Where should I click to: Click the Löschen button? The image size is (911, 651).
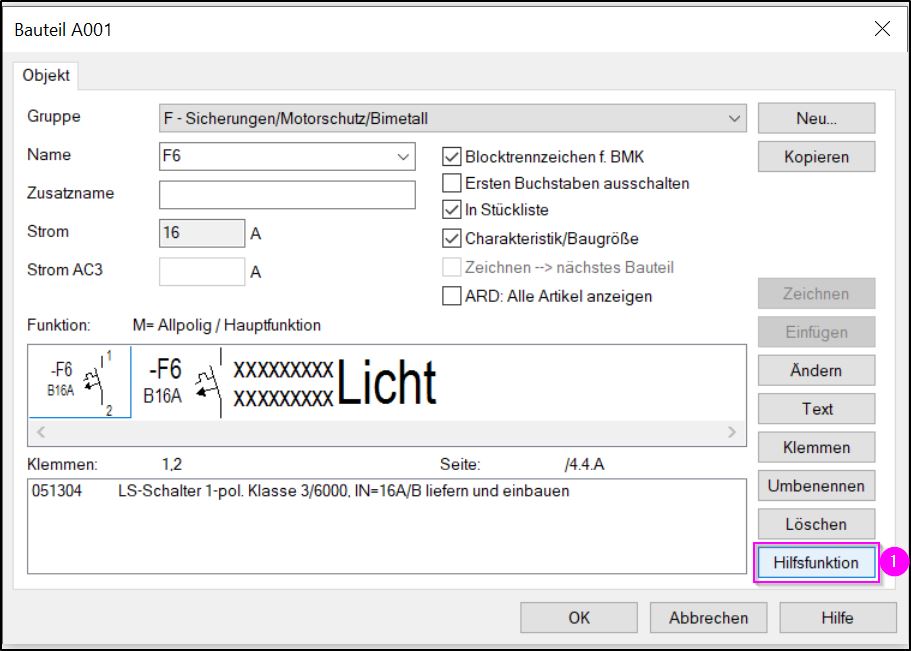(x=816, y=524)
